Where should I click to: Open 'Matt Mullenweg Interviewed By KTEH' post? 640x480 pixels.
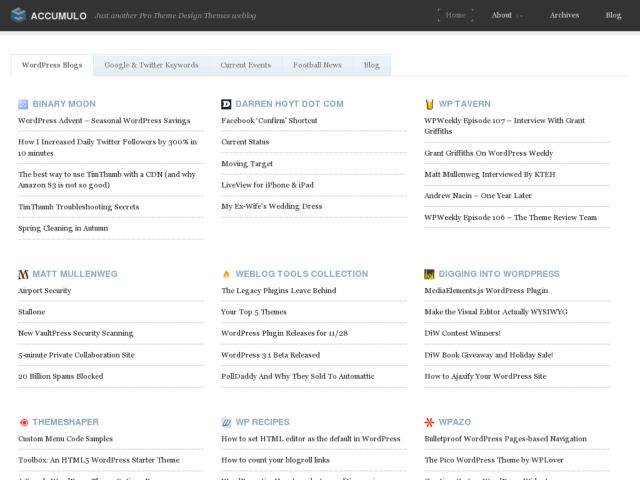coord(490,174)
